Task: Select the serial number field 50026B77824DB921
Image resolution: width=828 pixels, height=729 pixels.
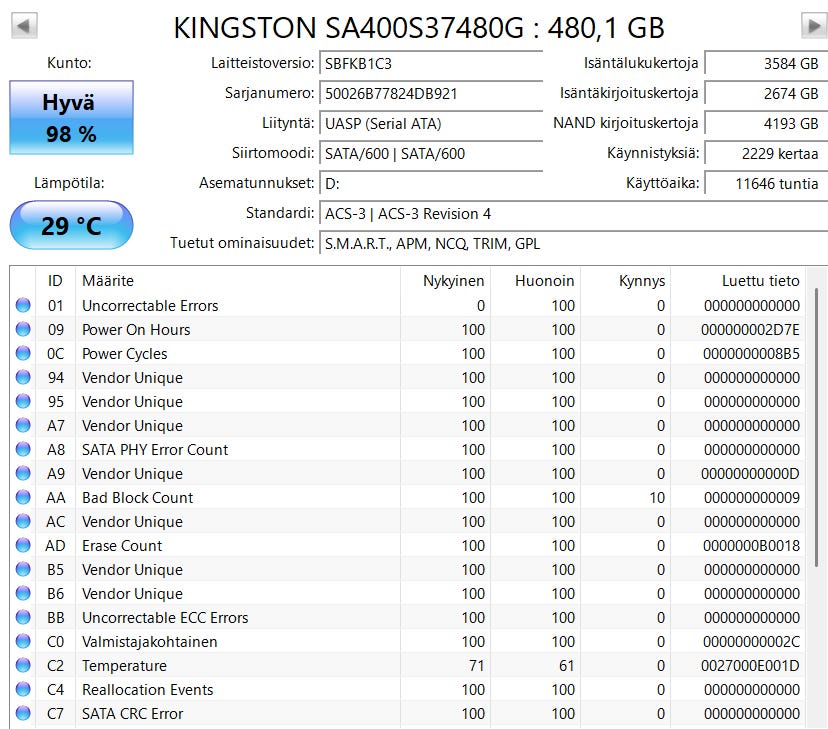Action: pos(431,93)
